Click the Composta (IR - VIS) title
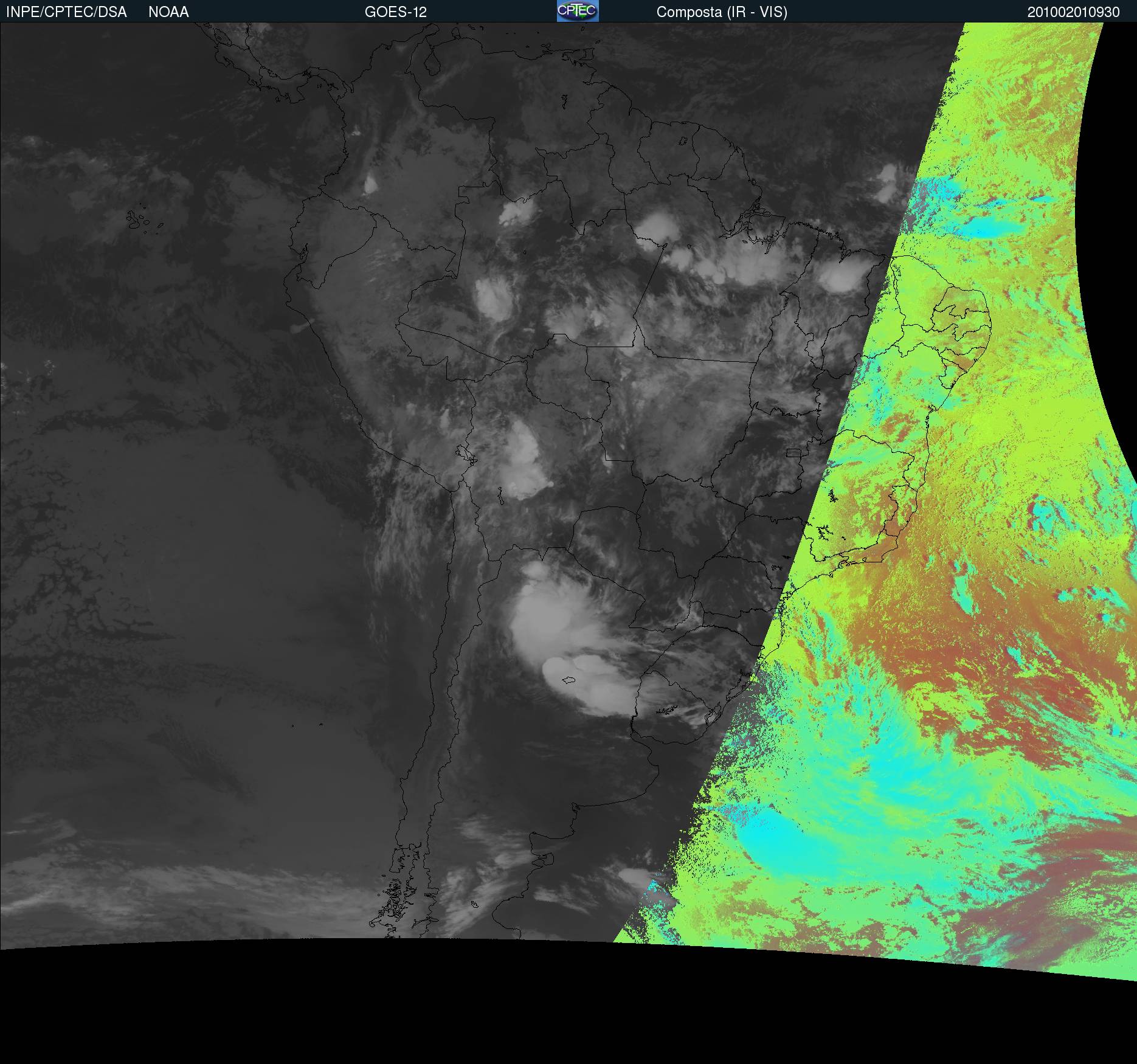The width and height of the screenshot is (1137, 1064). (x=722, y=12)
